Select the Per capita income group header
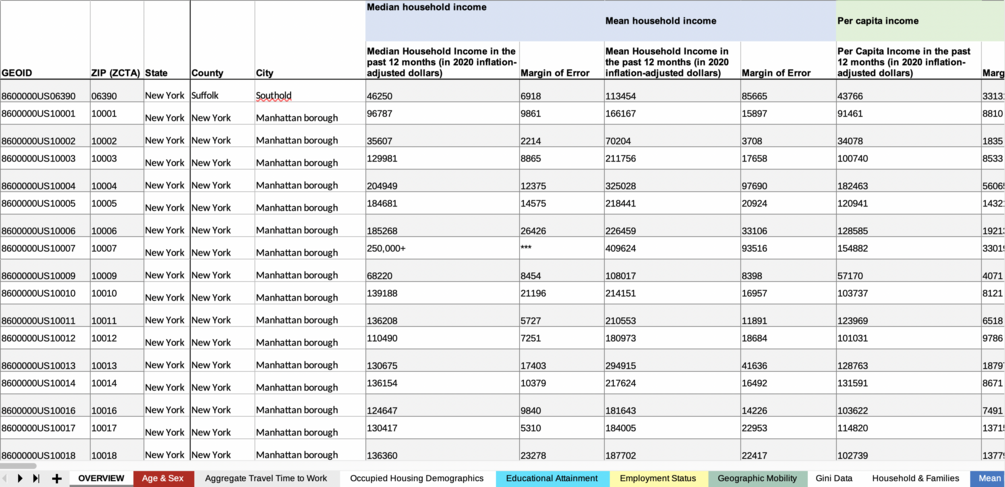This screenshot has height=487, width=1005. [x=877, y=21]
